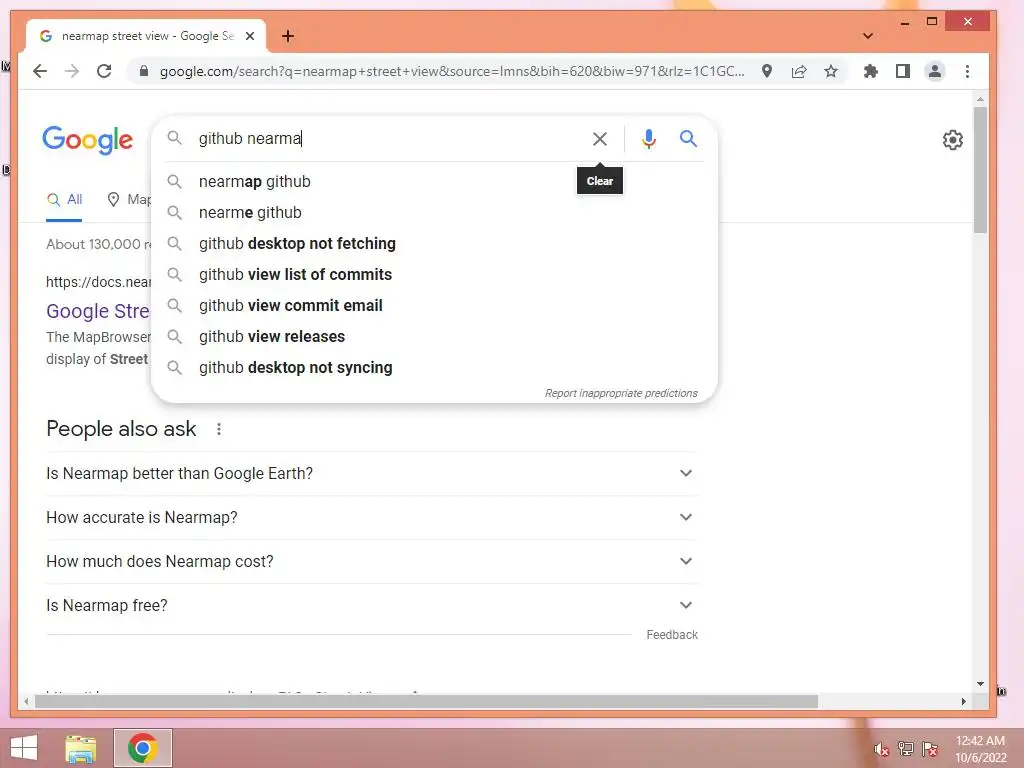The image size is (1024, 768).
Task: Click the network tray icon
Action: [x=905, y=748]
